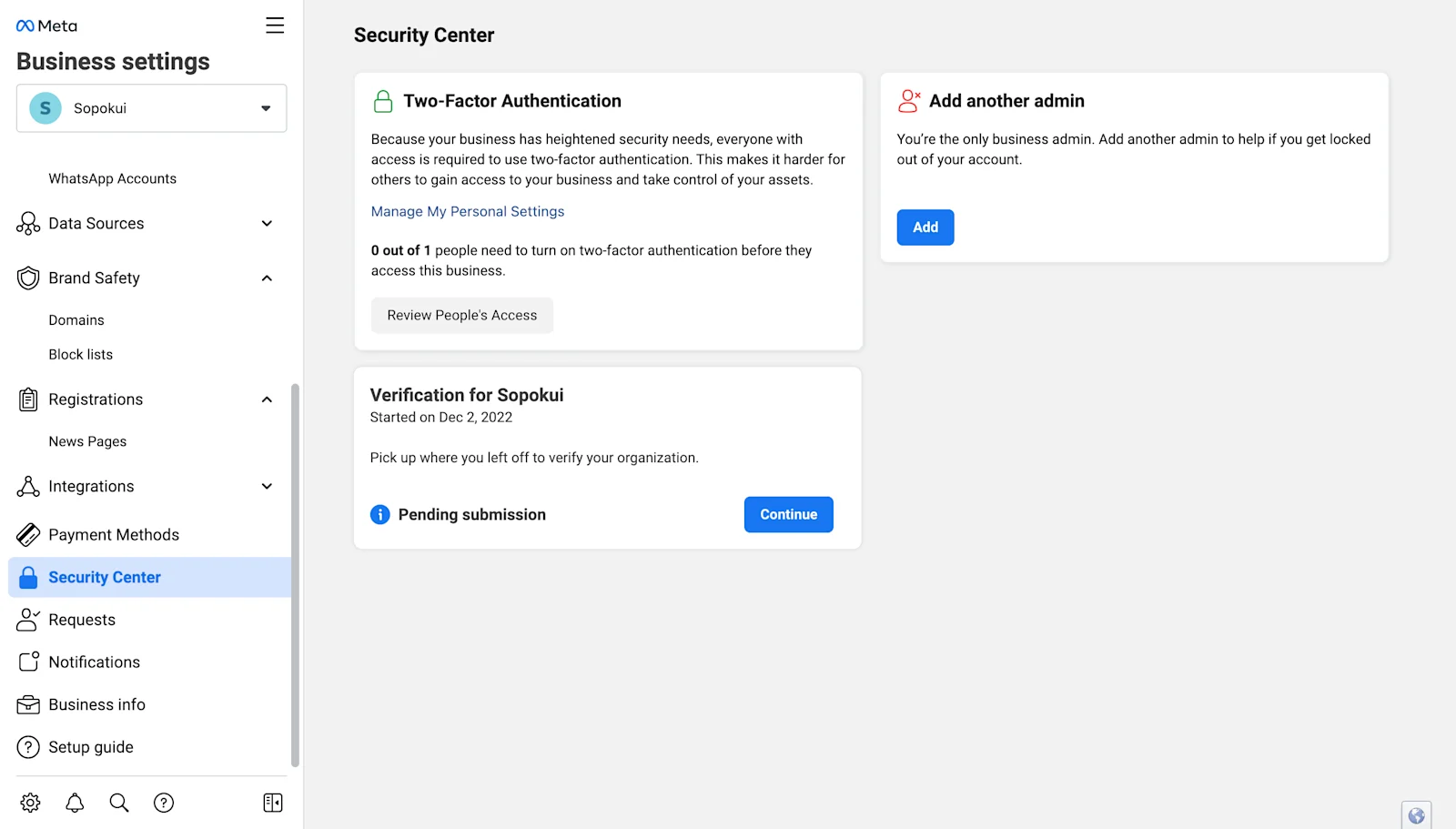This screenshot has width=1456, height=829.
Task: Click the Setup guide question icon
Action: pos(28,747)
